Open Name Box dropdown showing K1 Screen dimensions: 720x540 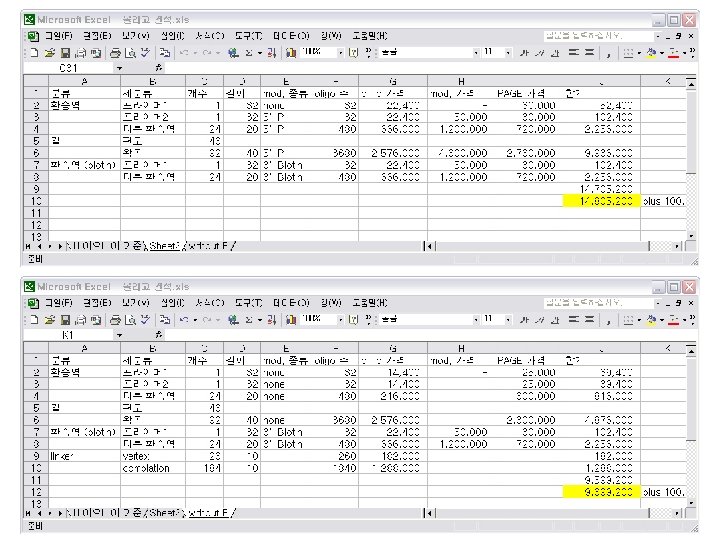coord(119,335)
